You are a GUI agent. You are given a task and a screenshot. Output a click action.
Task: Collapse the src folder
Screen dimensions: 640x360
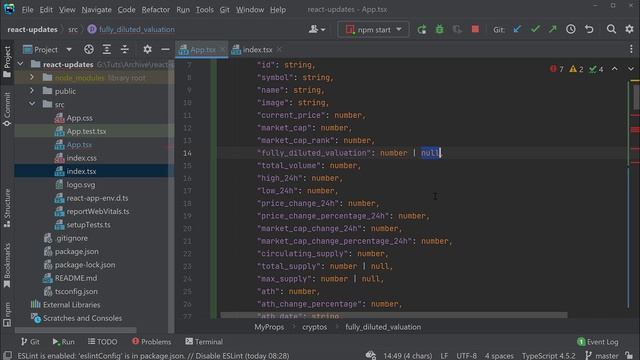(x=32, y=104)
